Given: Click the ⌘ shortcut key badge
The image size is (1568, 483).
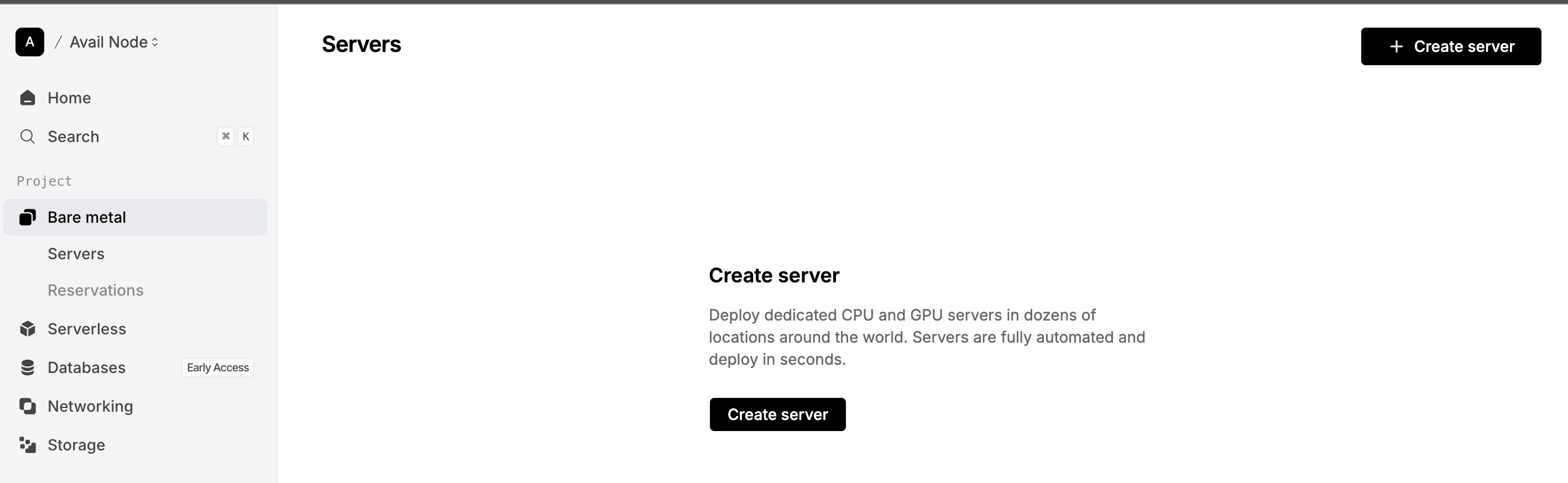Looking at the screenshot, I should tap(226, 136).
